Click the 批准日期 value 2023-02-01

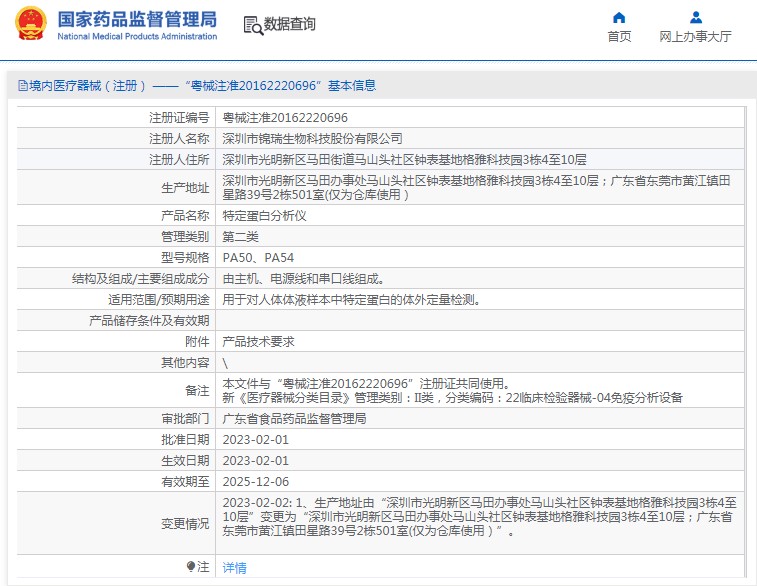tap(255, 440)
